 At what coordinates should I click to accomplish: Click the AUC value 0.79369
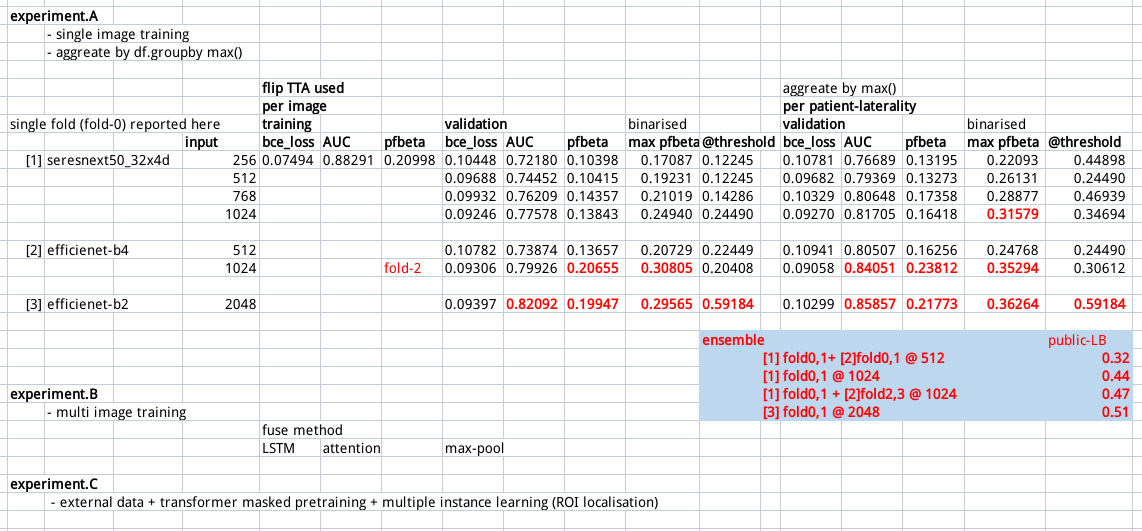870,178
